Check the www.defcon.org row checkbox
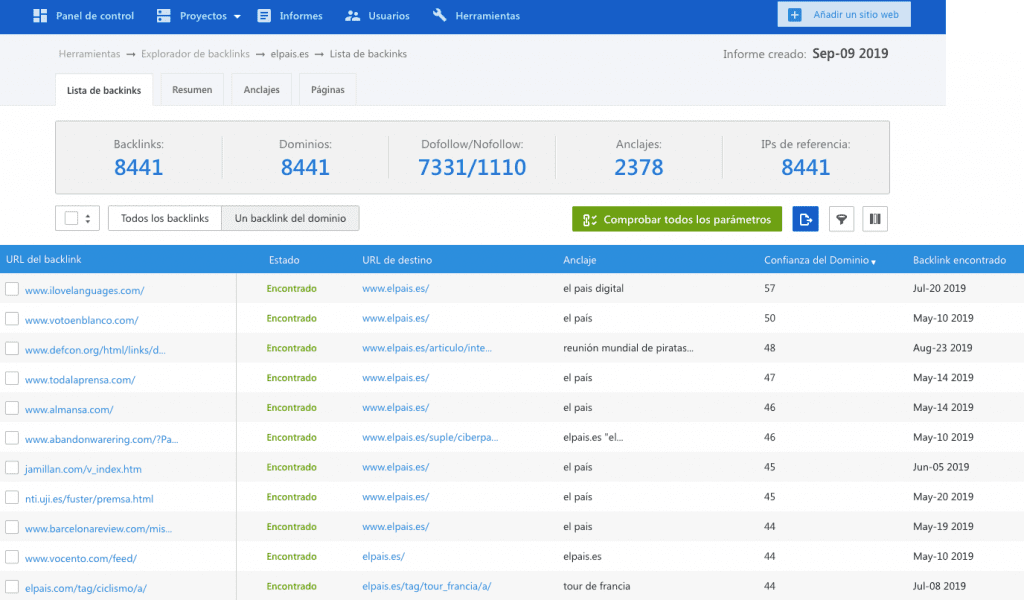Viewport: 1024px width, 600px height. pyautogui.click(x=12, y=348)
